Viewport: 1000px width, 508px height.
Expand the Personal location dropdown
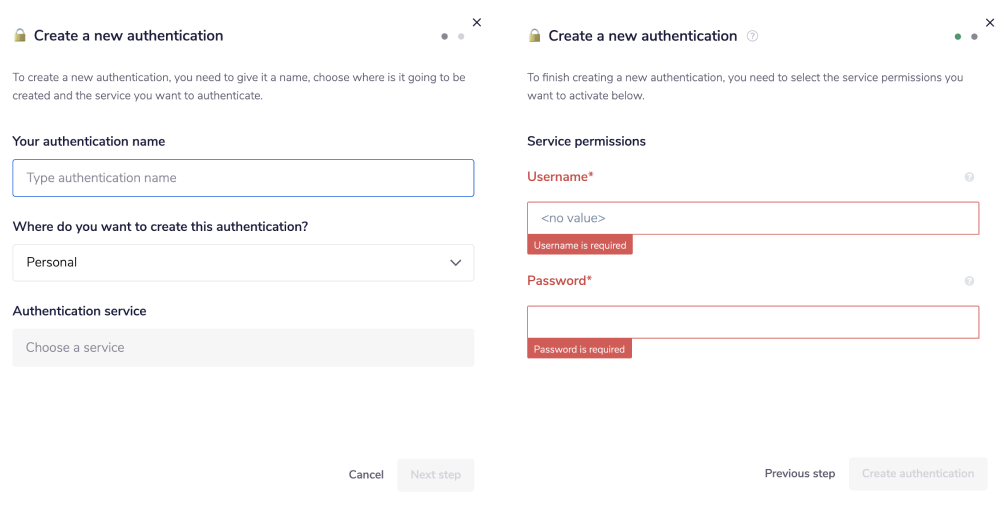(243, 263)
